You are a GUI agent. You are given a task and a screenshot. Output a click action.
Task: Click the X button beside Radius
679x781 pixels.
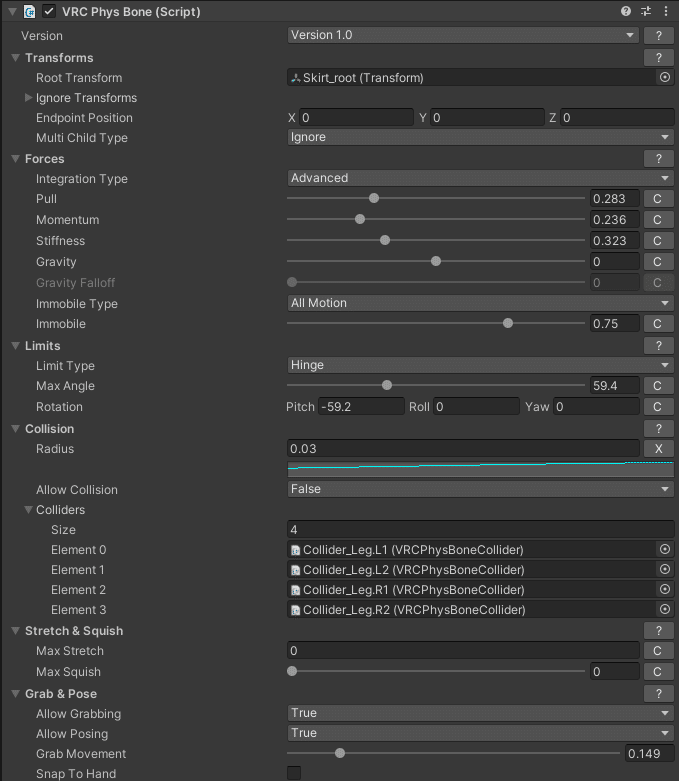658,449
